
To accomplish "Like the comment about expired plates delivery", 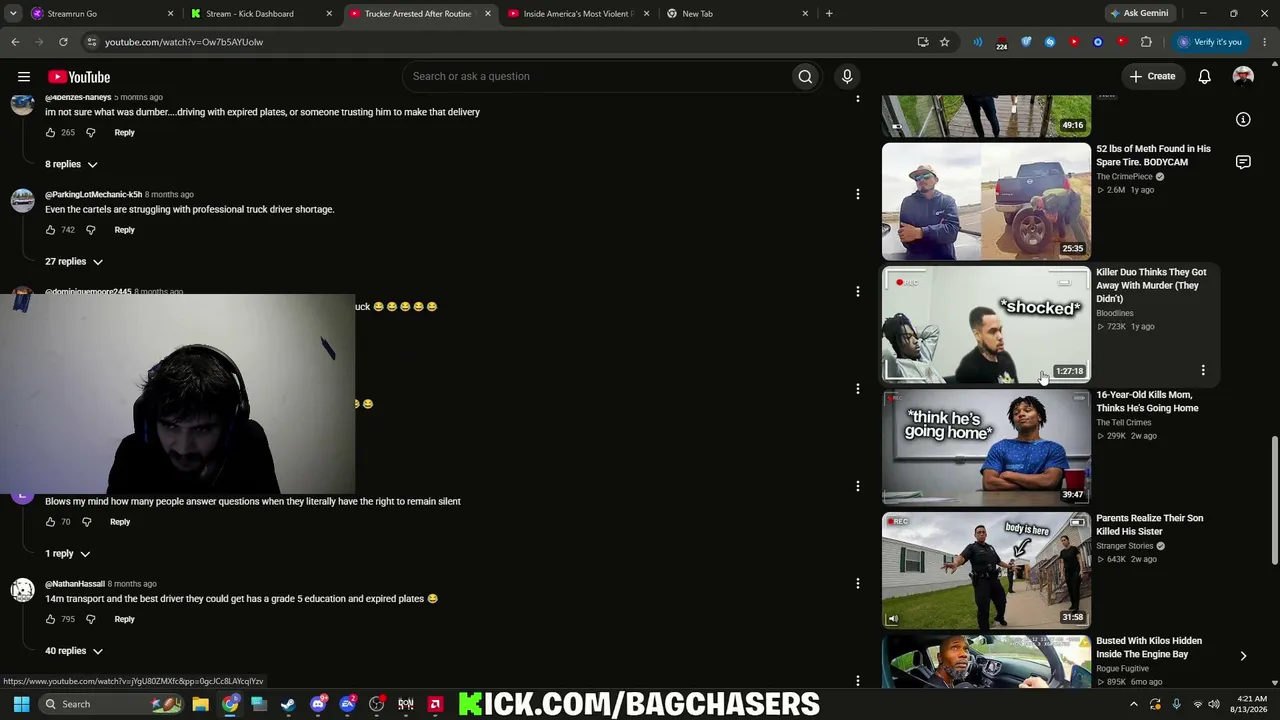I will click(x=50, y=133).
